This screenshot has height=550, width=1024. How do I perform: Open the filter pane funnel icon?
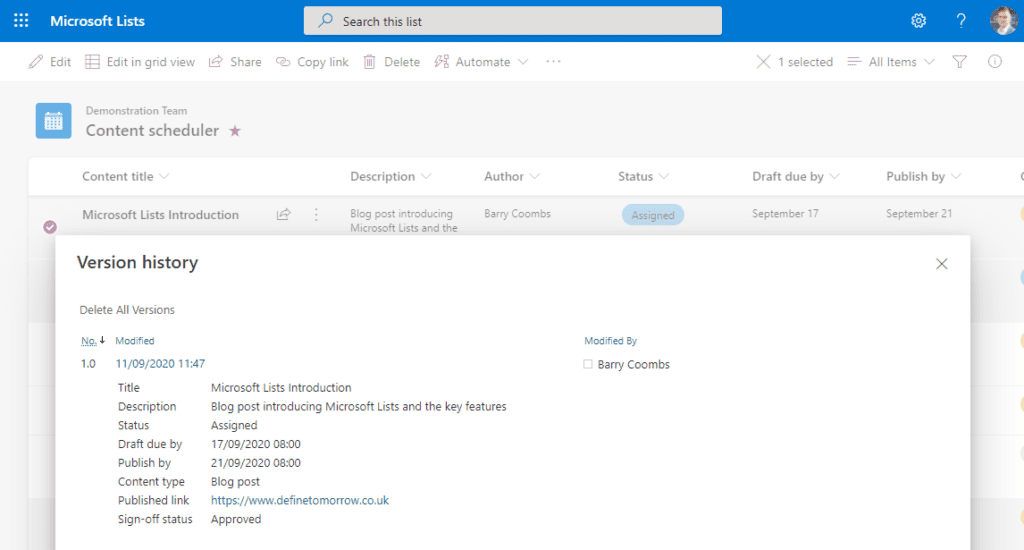click(x=959, y=62)
